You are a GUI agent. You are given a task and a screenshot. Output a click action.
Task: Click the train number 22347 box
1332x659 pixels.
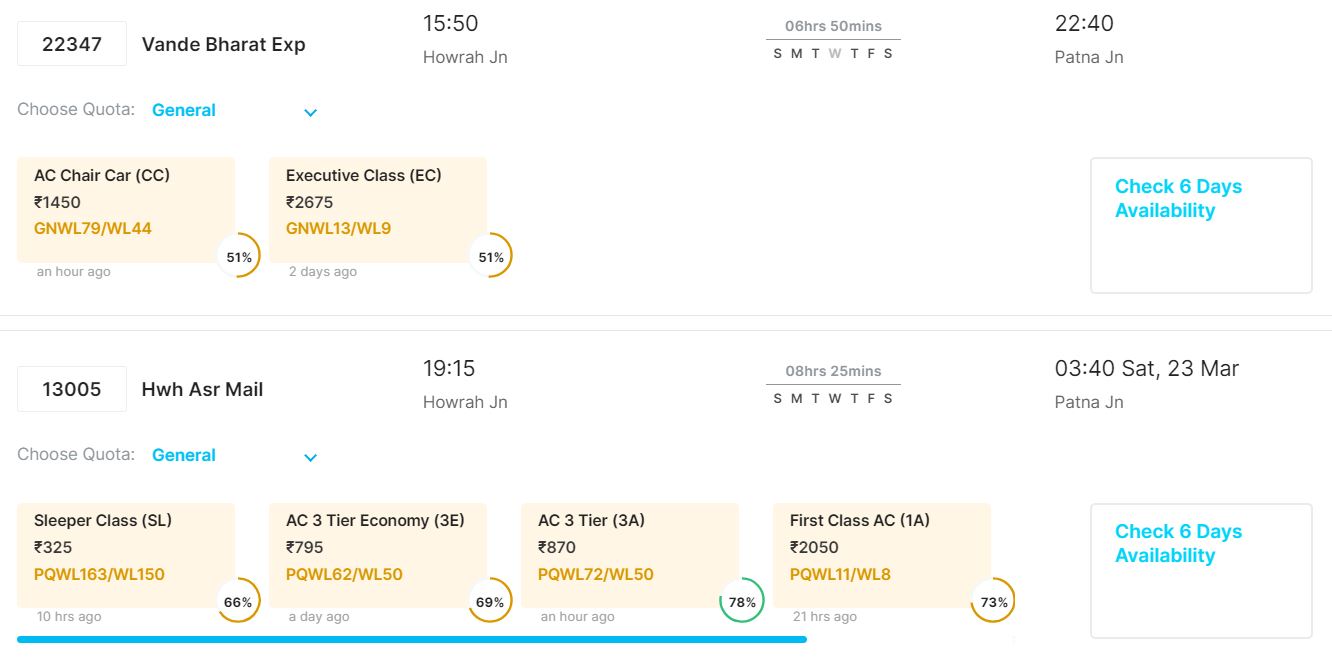tap(72, 44)
